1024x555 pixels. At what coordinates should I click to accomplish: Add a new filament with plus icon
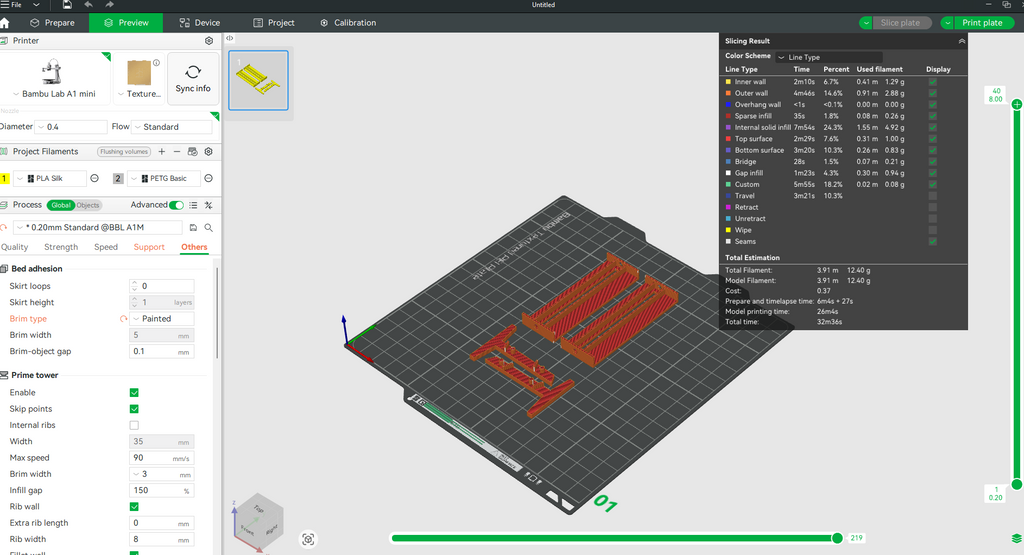162,152
